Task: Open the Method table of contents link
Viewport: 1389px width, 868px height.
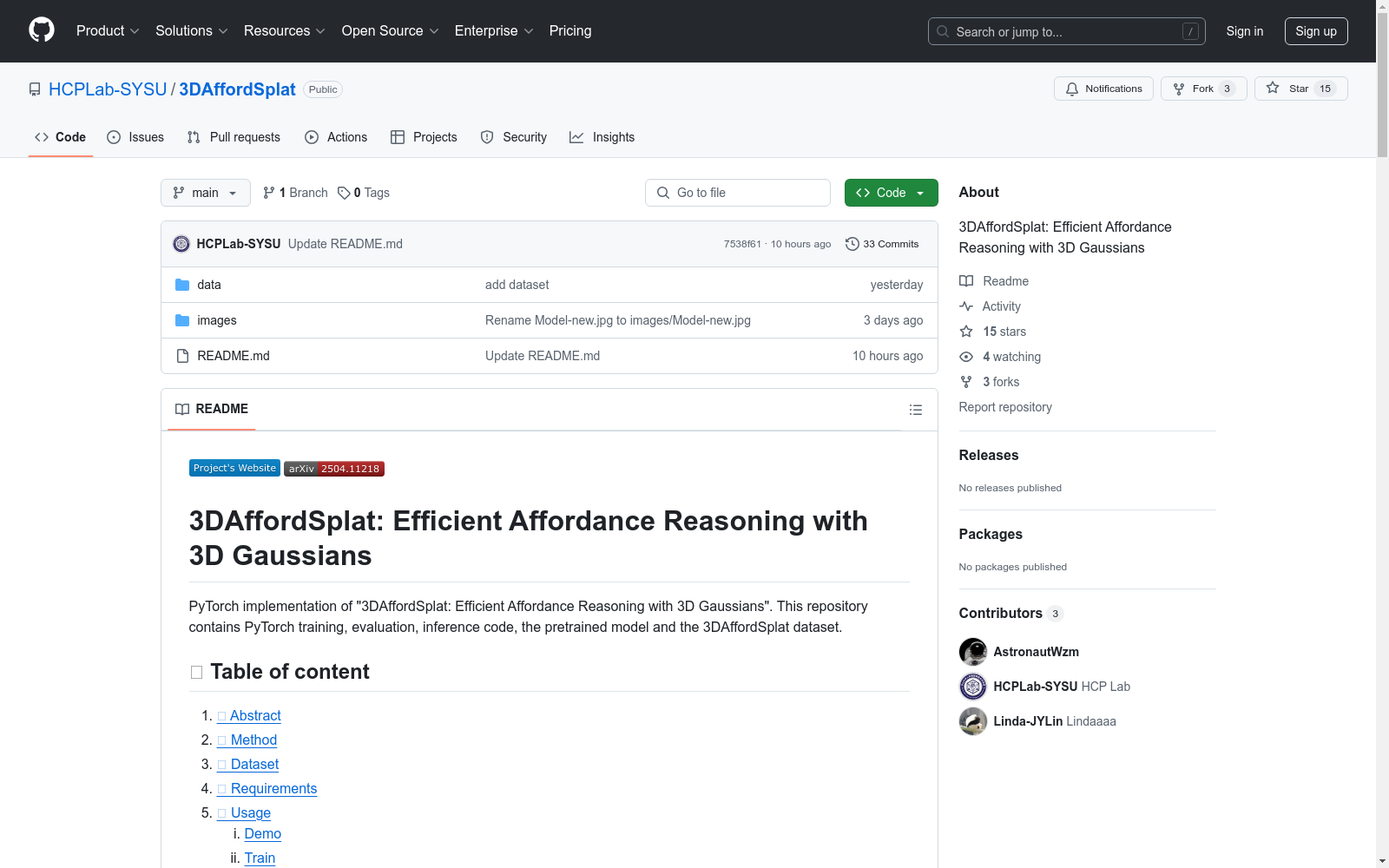Action: click(247, 740)
